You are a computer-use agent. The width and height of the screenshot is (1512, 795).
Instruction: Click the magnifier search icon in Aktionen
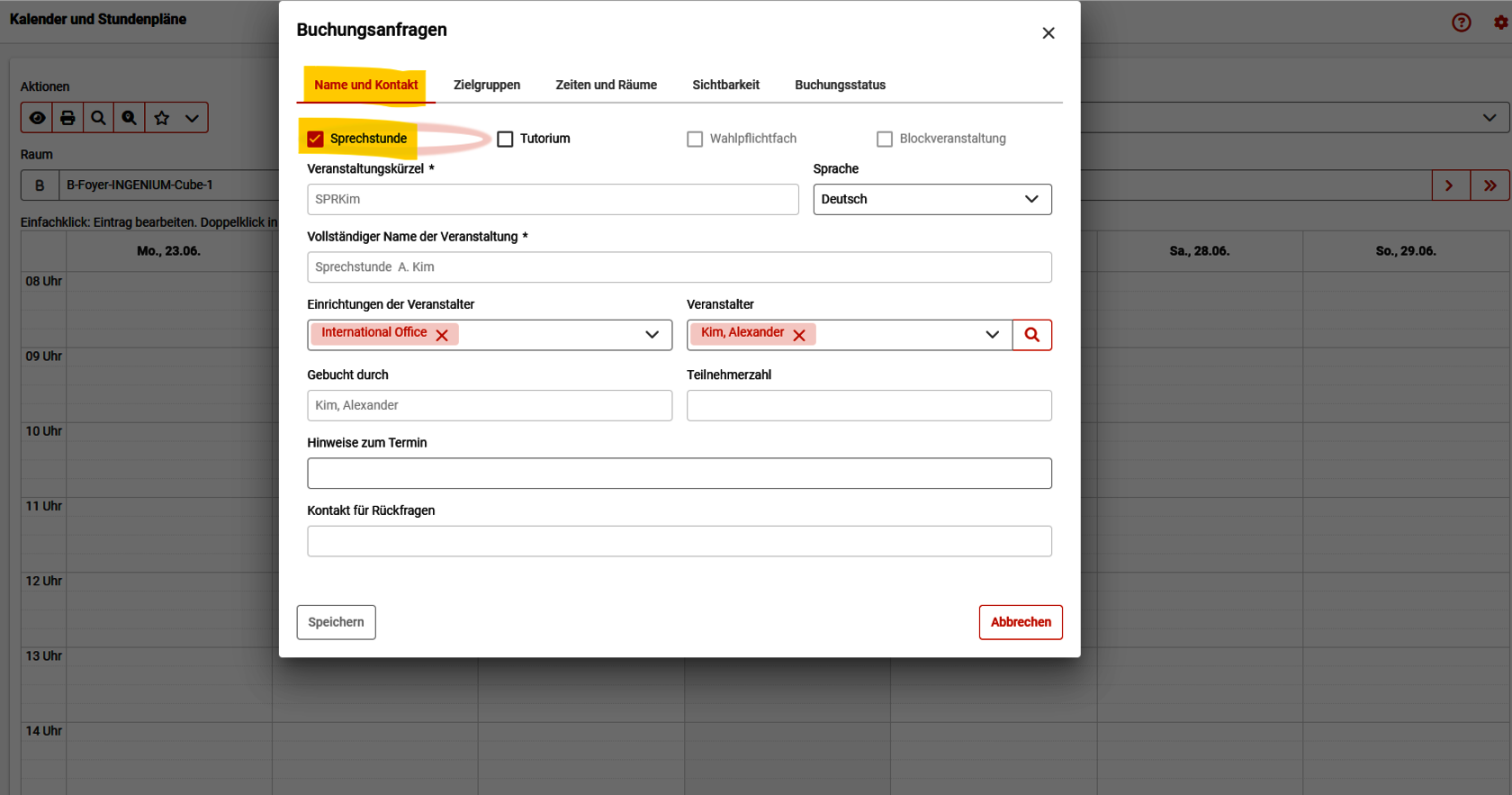[x=98, y=118]
